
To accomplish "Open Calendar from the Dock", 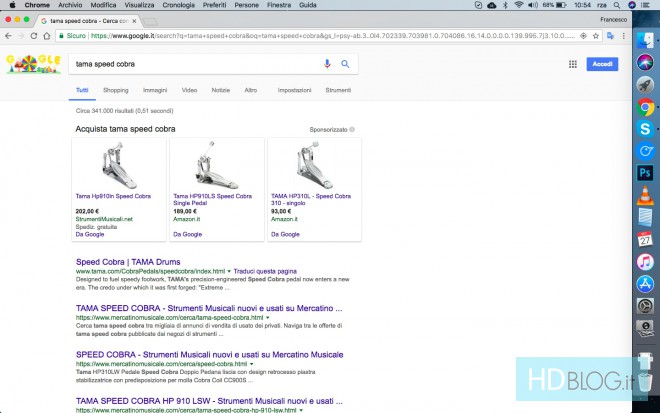I will click(x=645, y=240).
